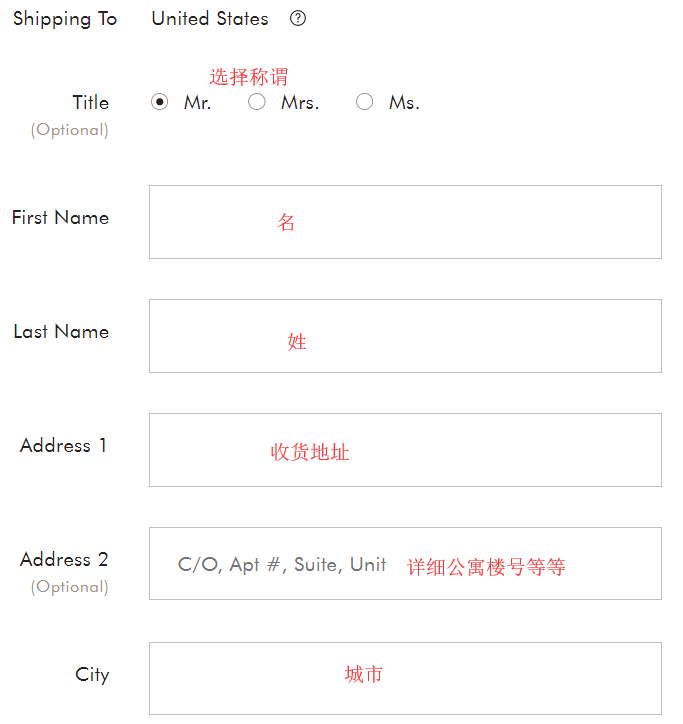Screen dimensions: 683x724
Task: Click the Shipping To label
Action: tap(65, 19)
